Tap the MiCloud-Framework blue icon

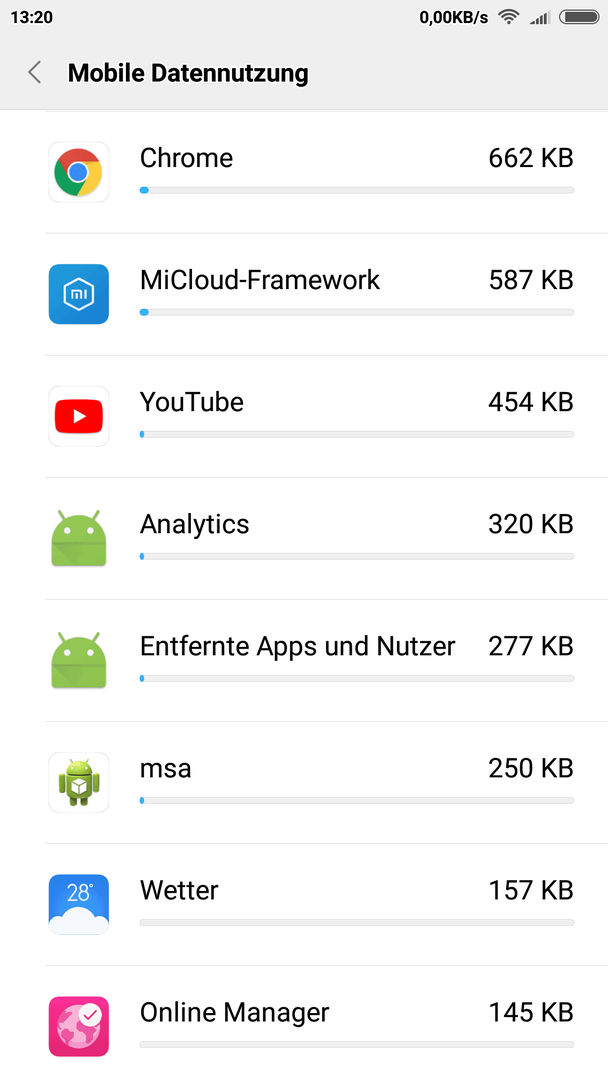click(78, 294)
